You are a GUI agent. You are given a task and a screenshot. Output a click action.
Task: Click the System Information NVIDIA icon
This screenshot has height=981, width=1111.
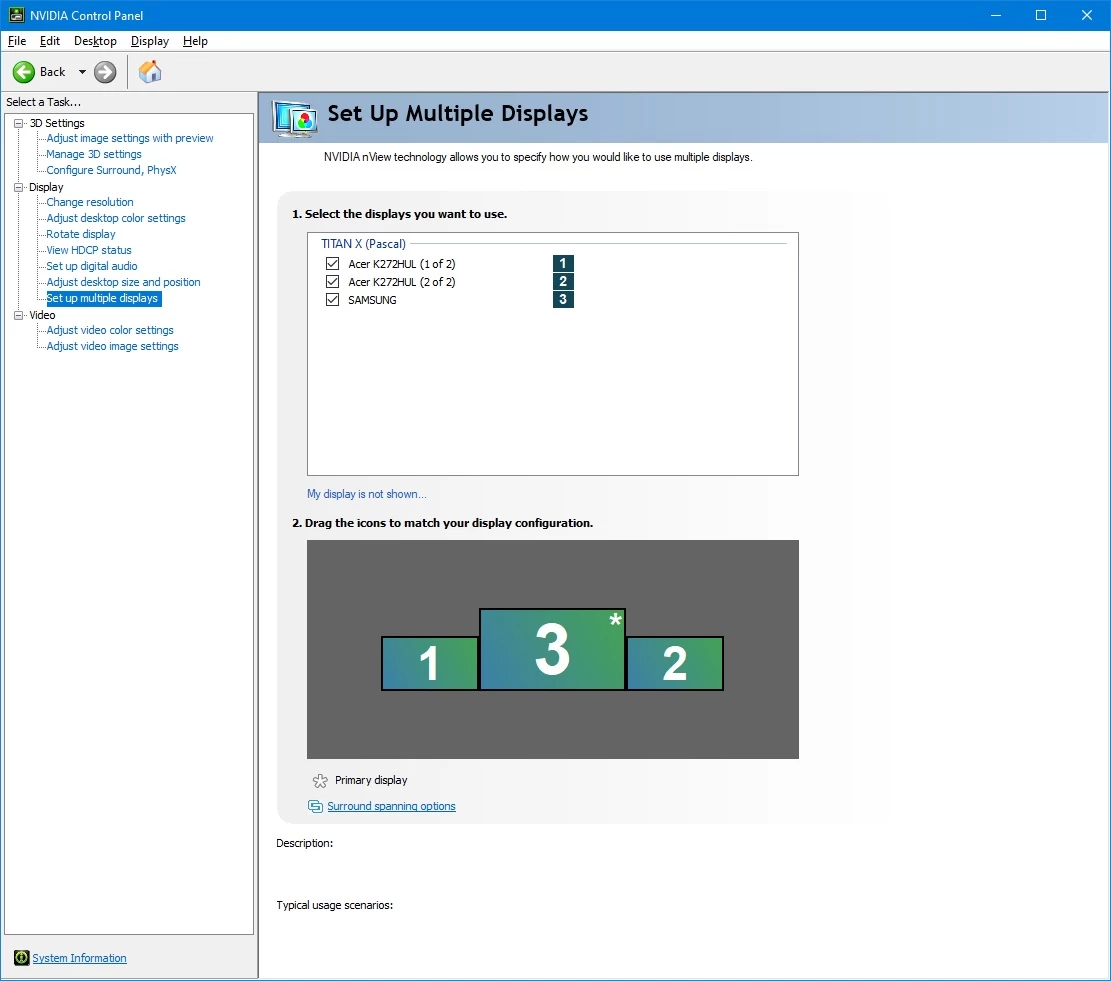coord(21,958)
